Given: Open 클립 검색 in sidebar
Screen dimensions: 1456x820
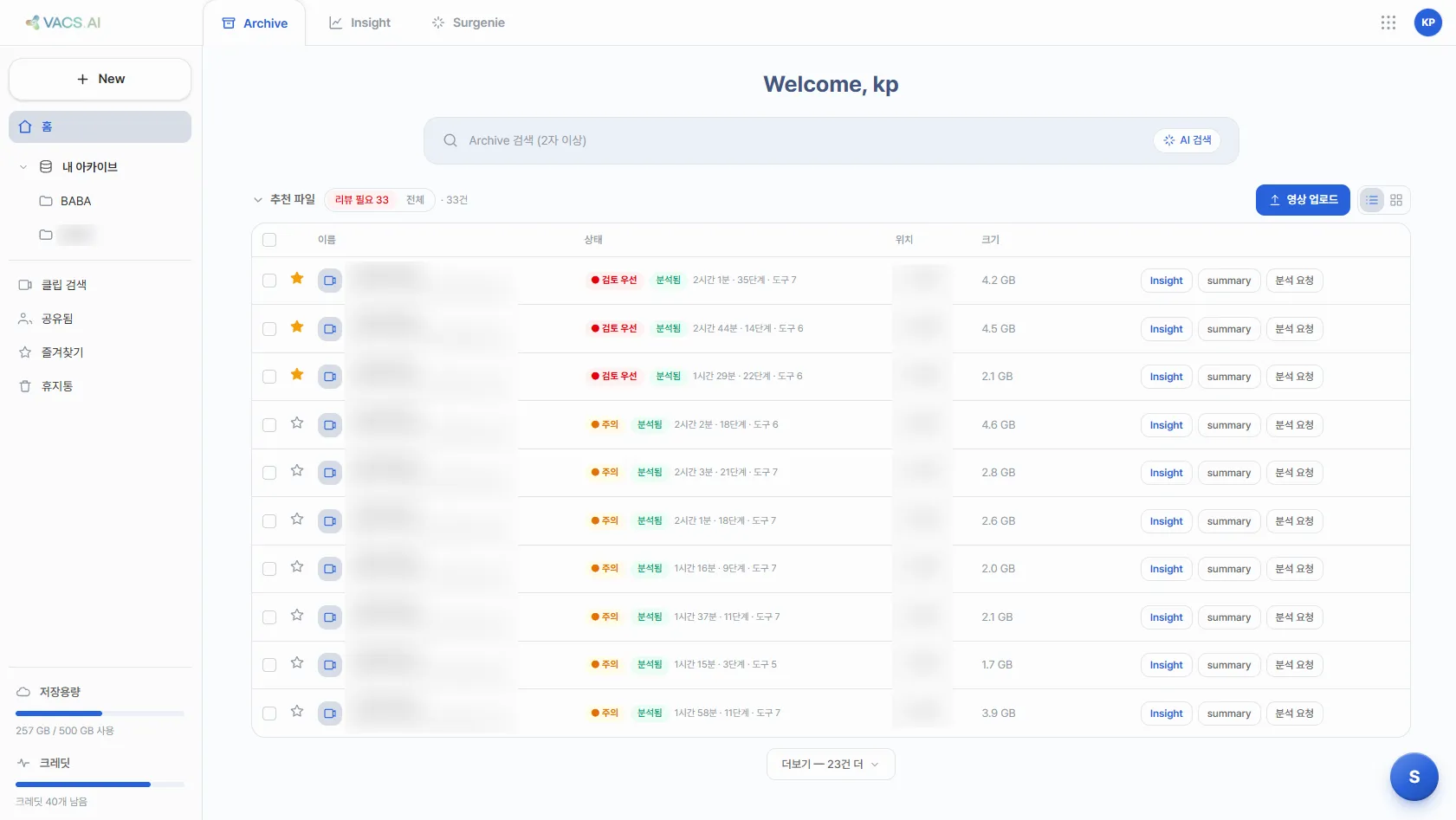Looking at the screenshot, I should click(100, 285).
